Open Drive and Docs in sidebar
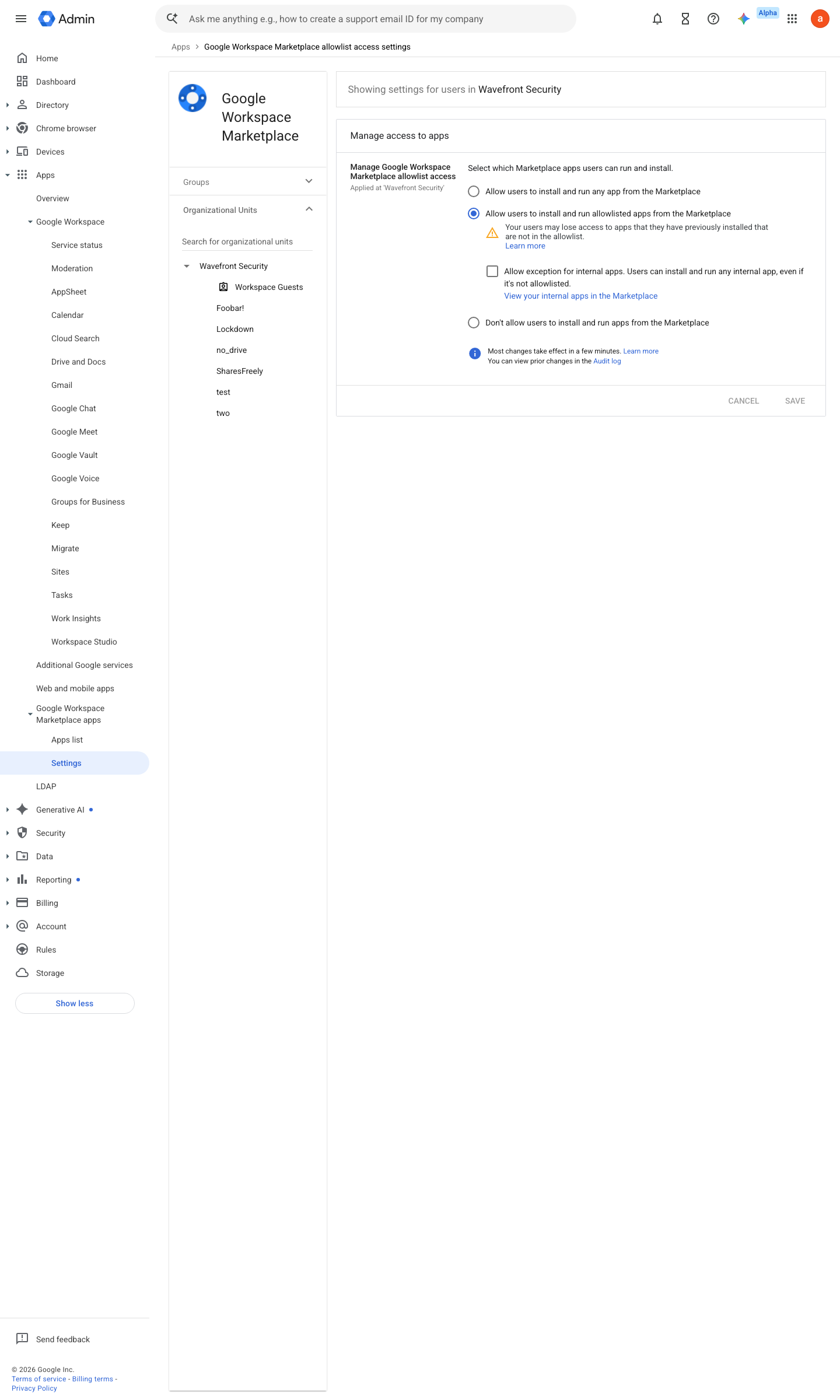This screenshot has width=840, height=1400. click(78, 362)
